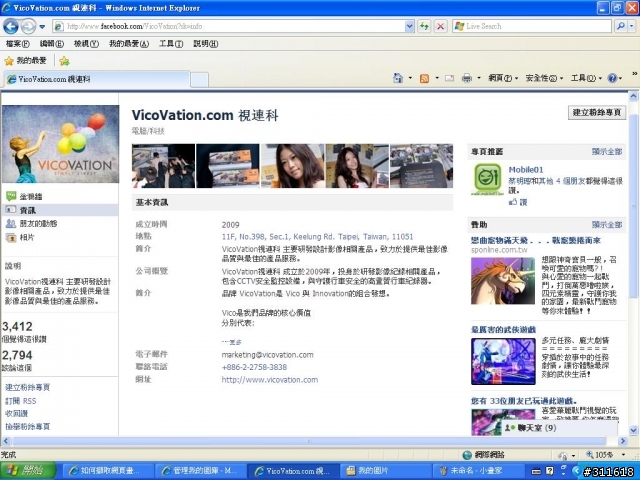Click 訂閱 RSS in the sidebar
Screen dimensions: 640x480
(21, 401)
